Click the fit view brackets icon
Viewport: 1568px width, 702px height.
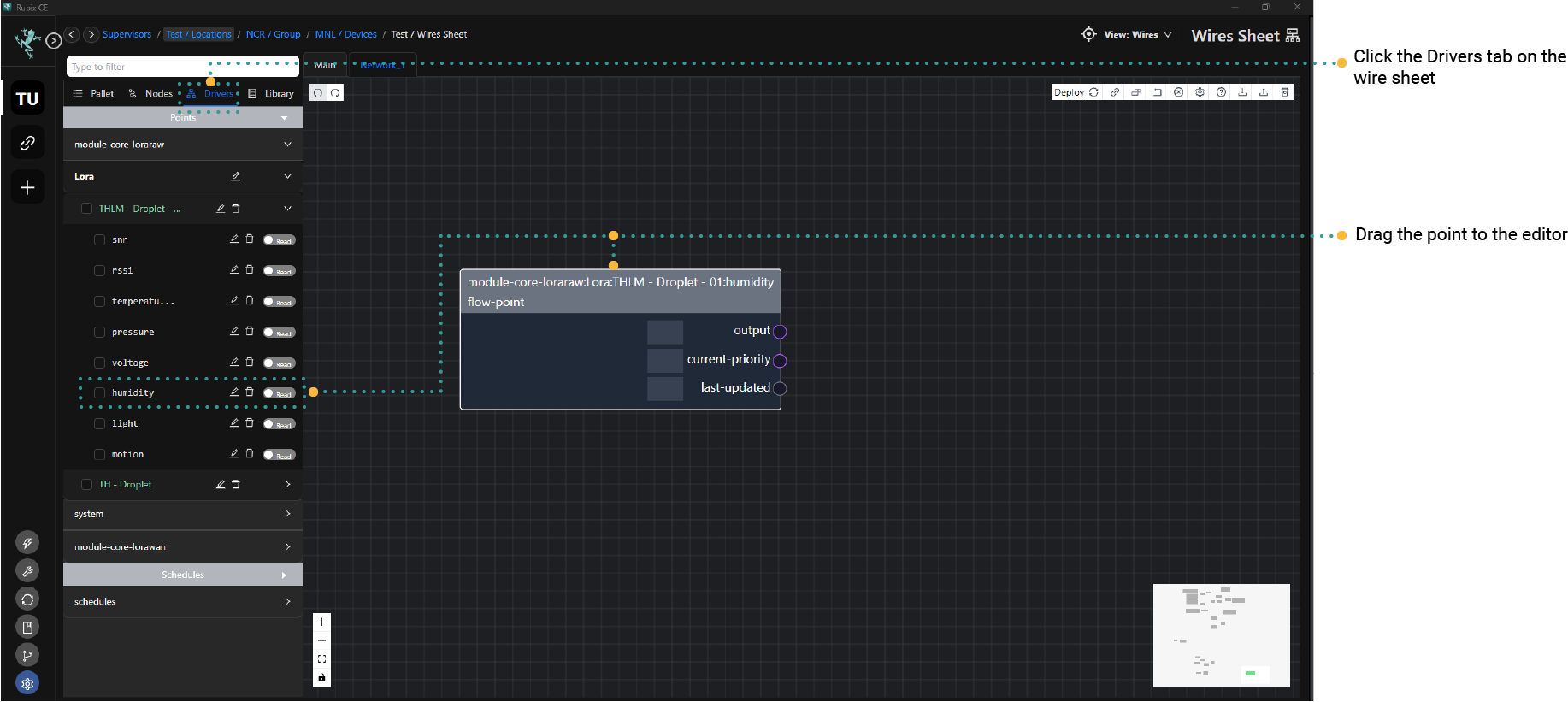321,659
